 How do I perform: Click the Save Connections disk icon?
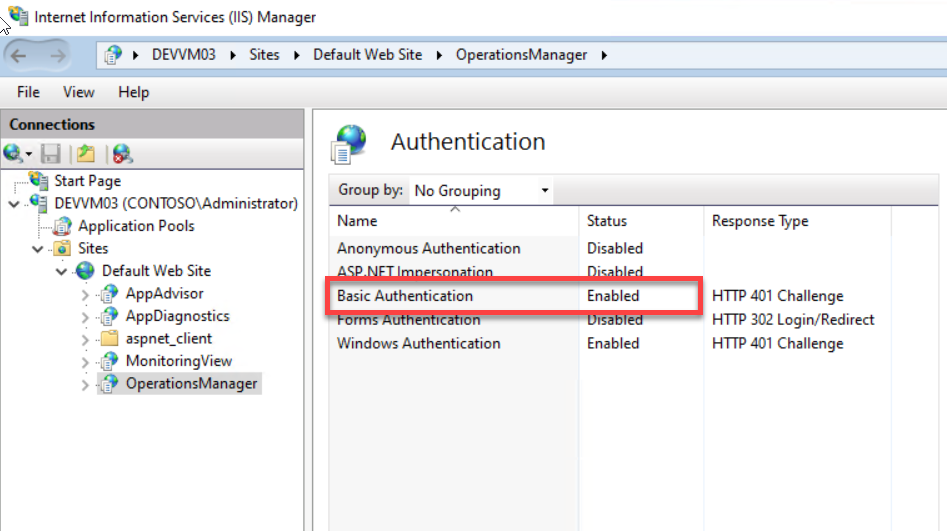(51, 154)
